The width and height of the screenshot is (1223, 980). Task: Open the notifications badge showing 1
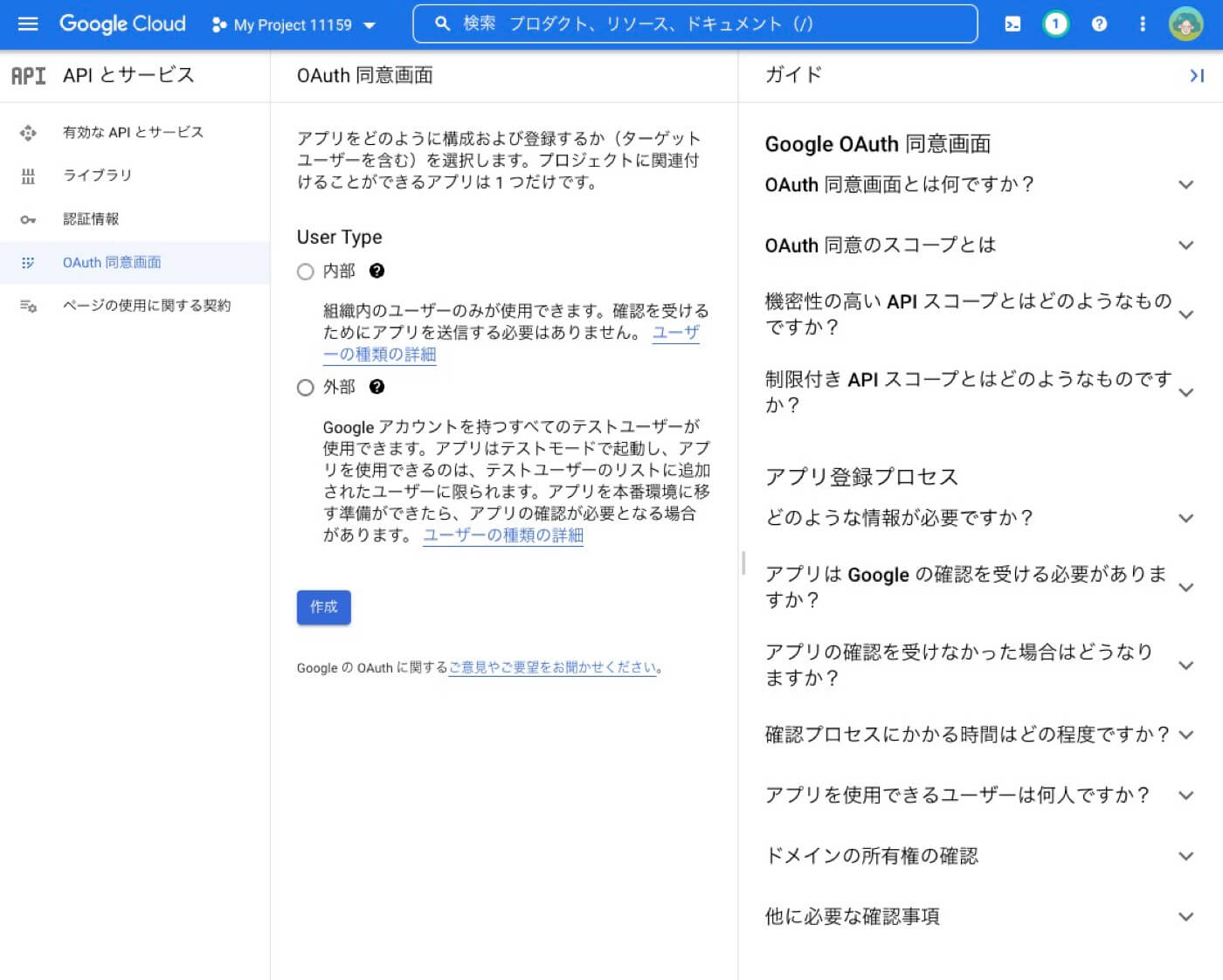coord(1055,24)
